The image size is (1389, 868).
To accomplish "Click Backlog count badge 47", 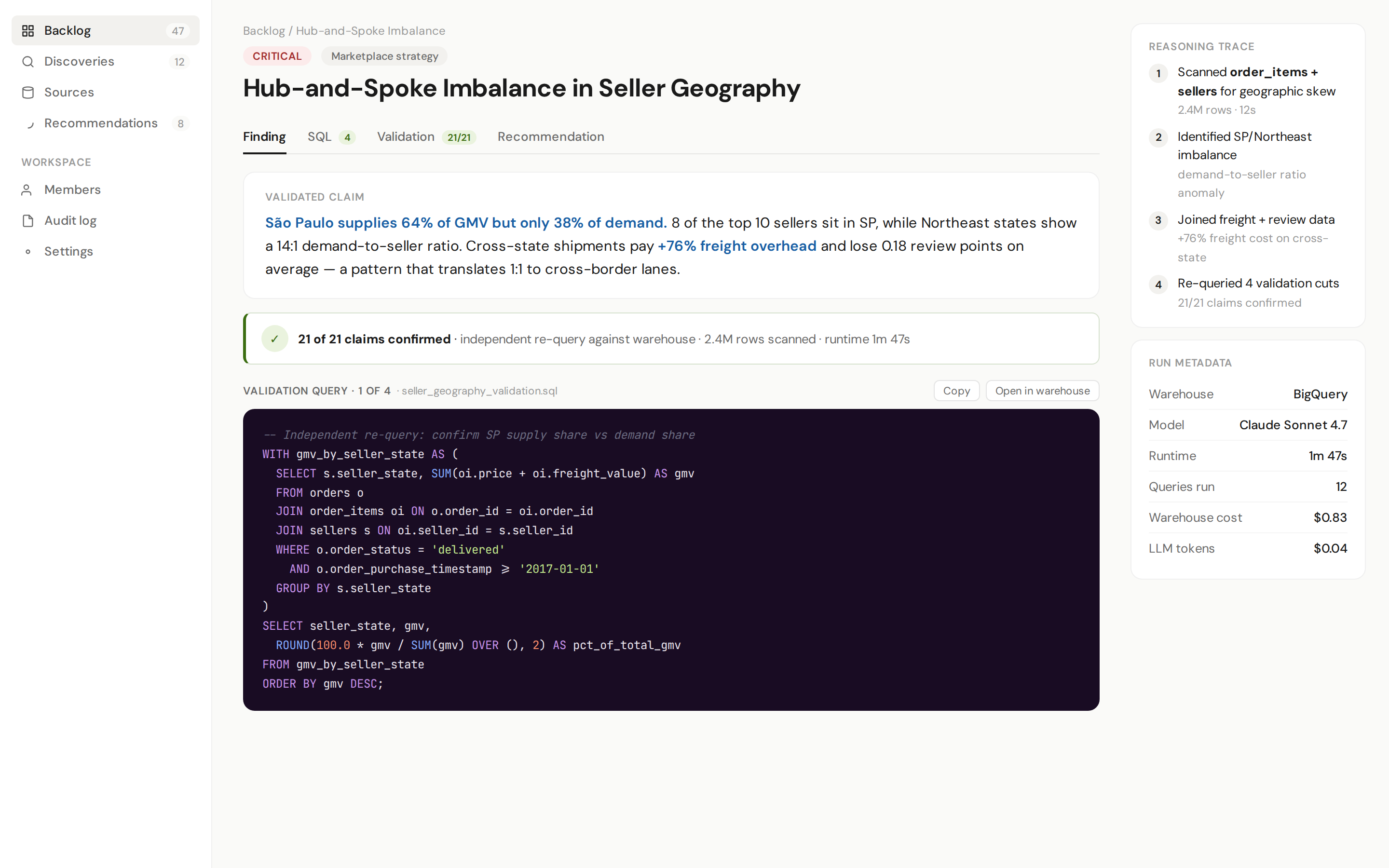I will 178,31.
